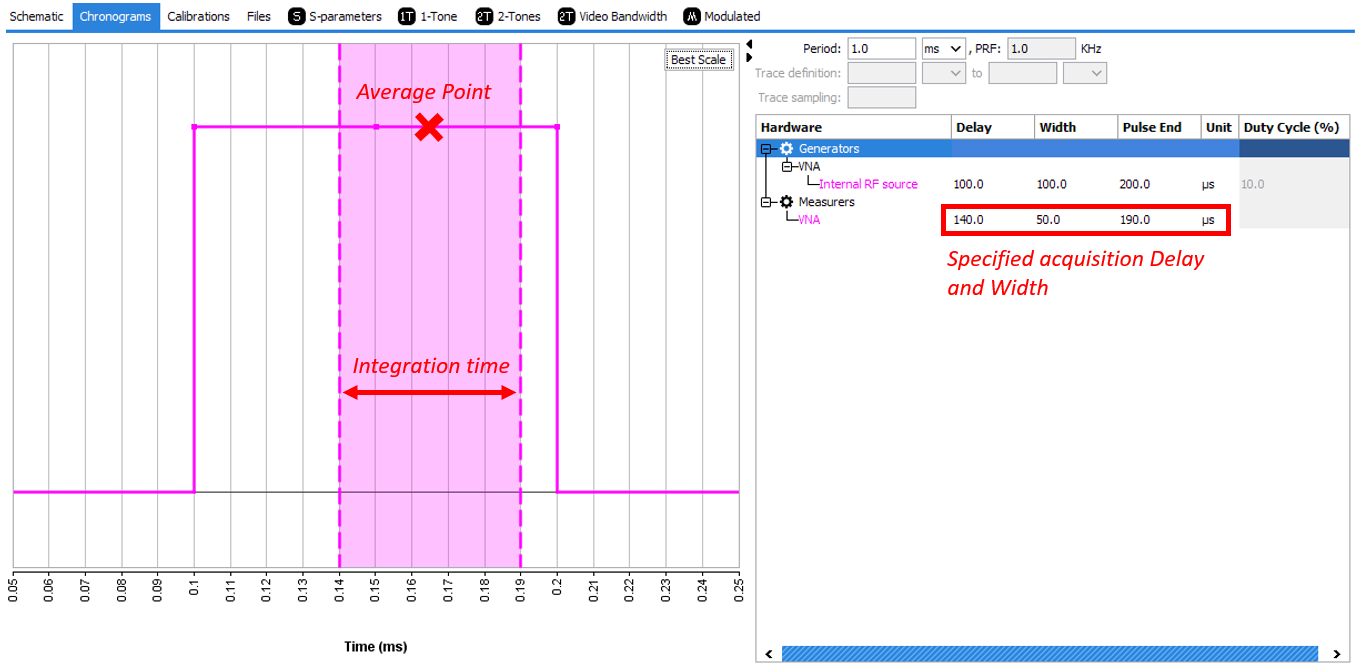The image size is (1356, 668).
Task: Collapse the Measurers tree node
Action: (x=767, y=202)
